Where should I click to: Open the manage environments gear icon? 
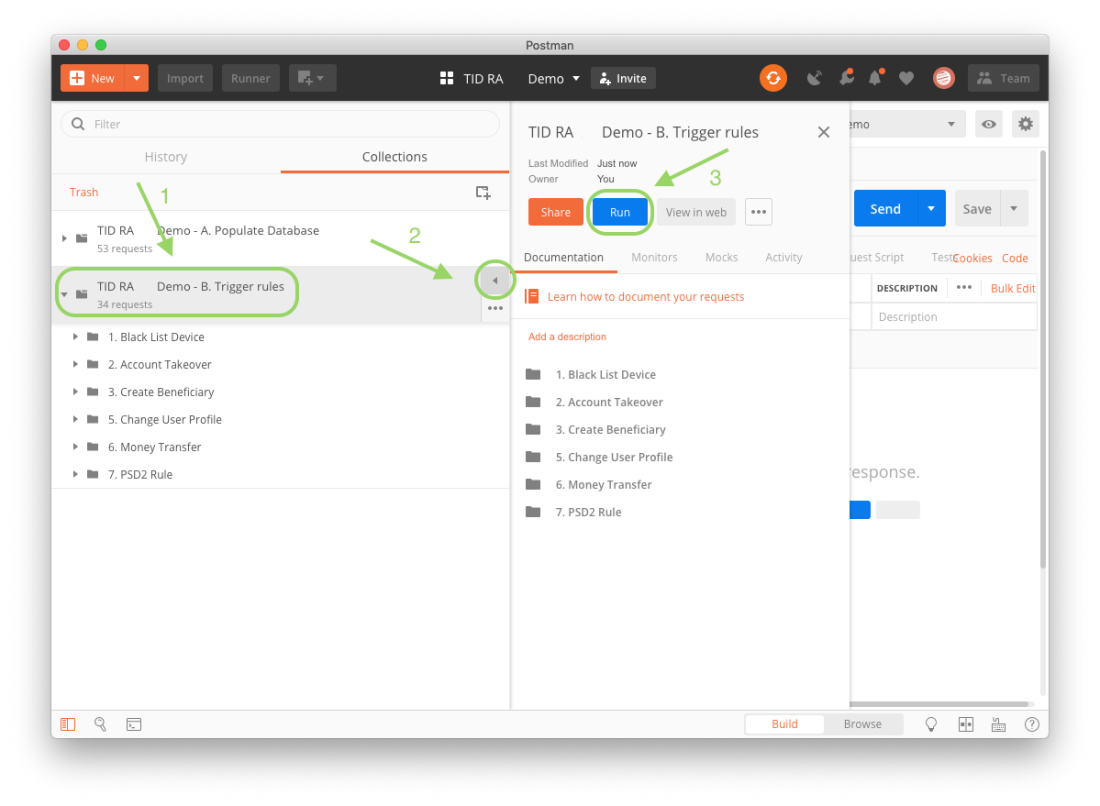pyautogui.click(x=1025, y=124)
